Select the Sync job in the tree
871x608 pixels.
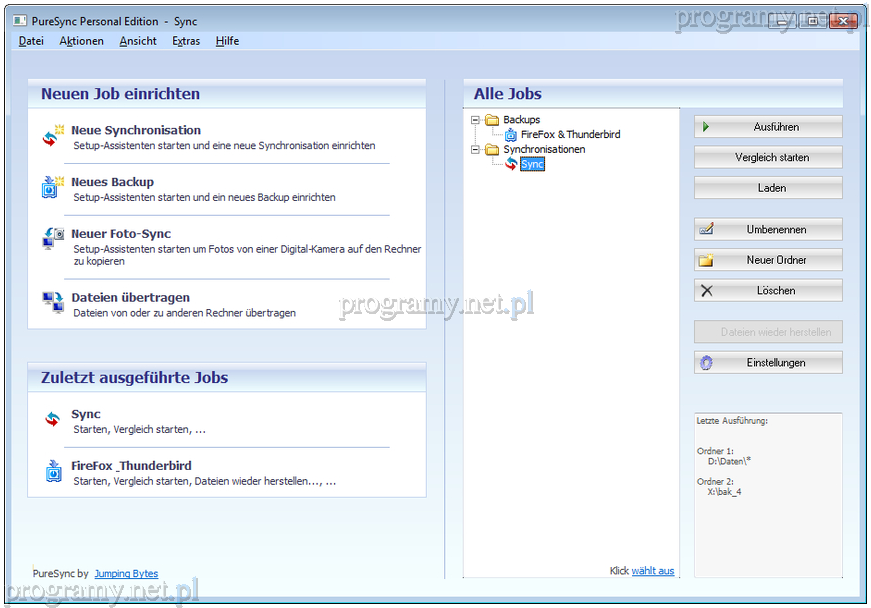click(532, 164)
